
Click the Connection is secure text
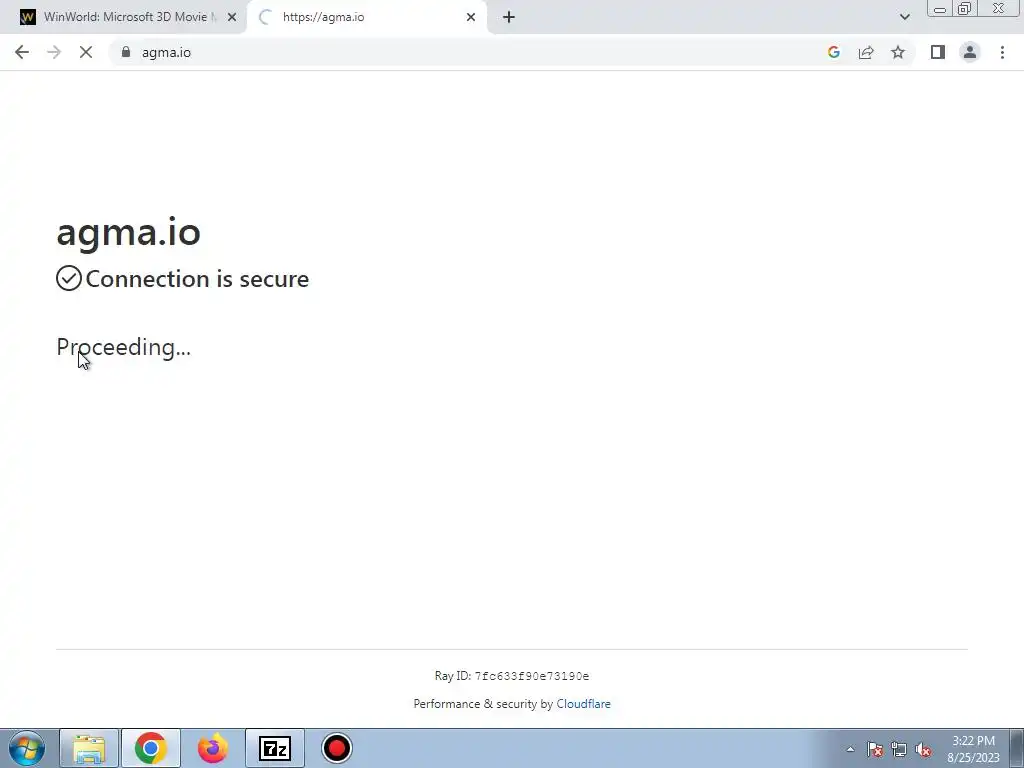coord(197,279)
